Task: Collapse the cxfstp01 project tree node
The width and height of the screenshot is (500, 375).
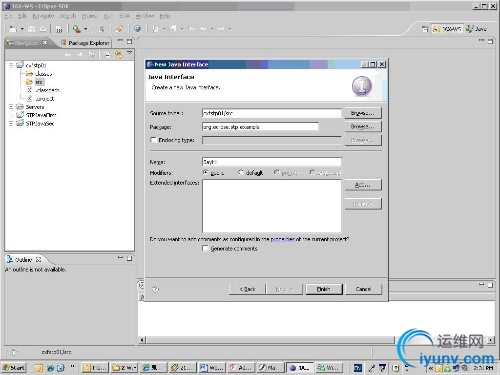Action: [x=11, y=65]
